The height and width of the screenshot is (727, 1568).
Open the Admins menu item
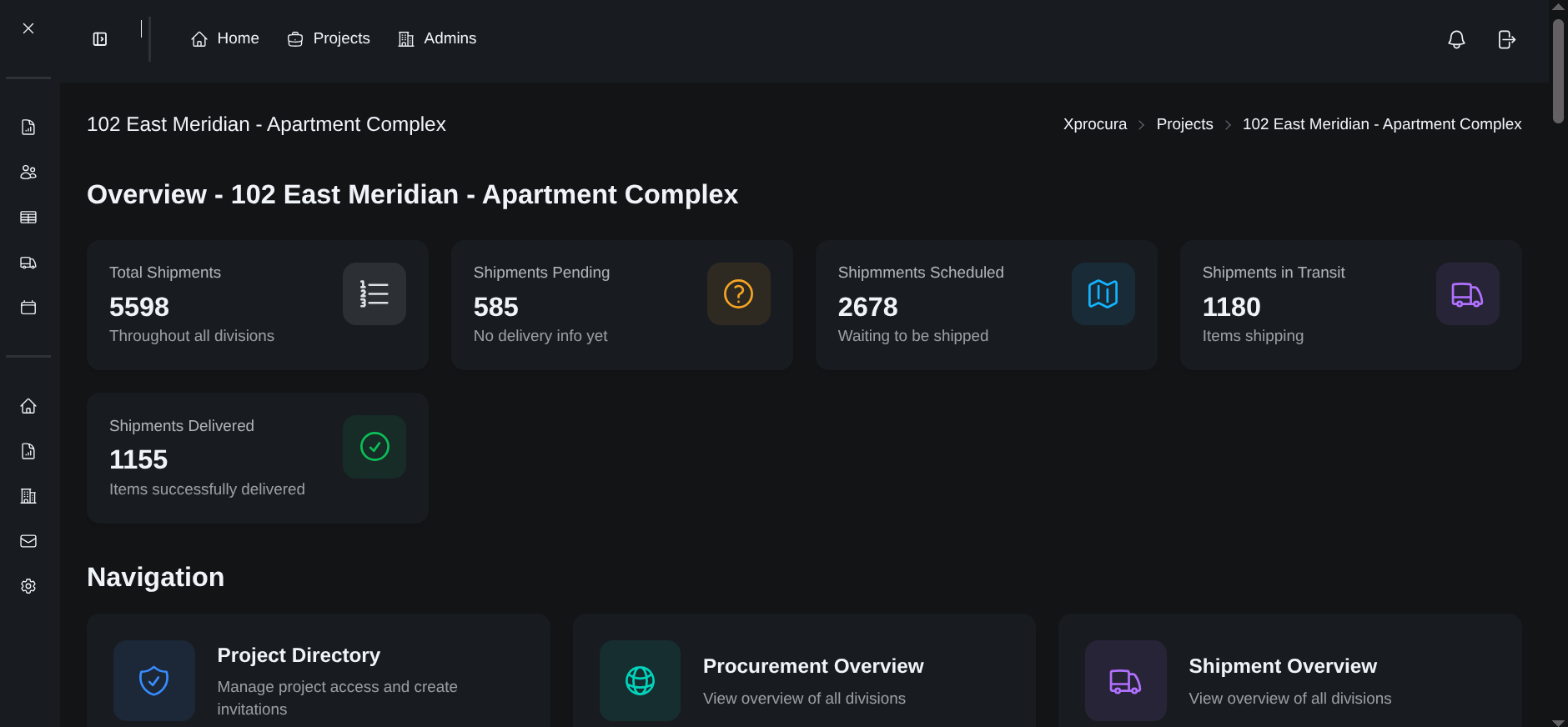point(438,38)
